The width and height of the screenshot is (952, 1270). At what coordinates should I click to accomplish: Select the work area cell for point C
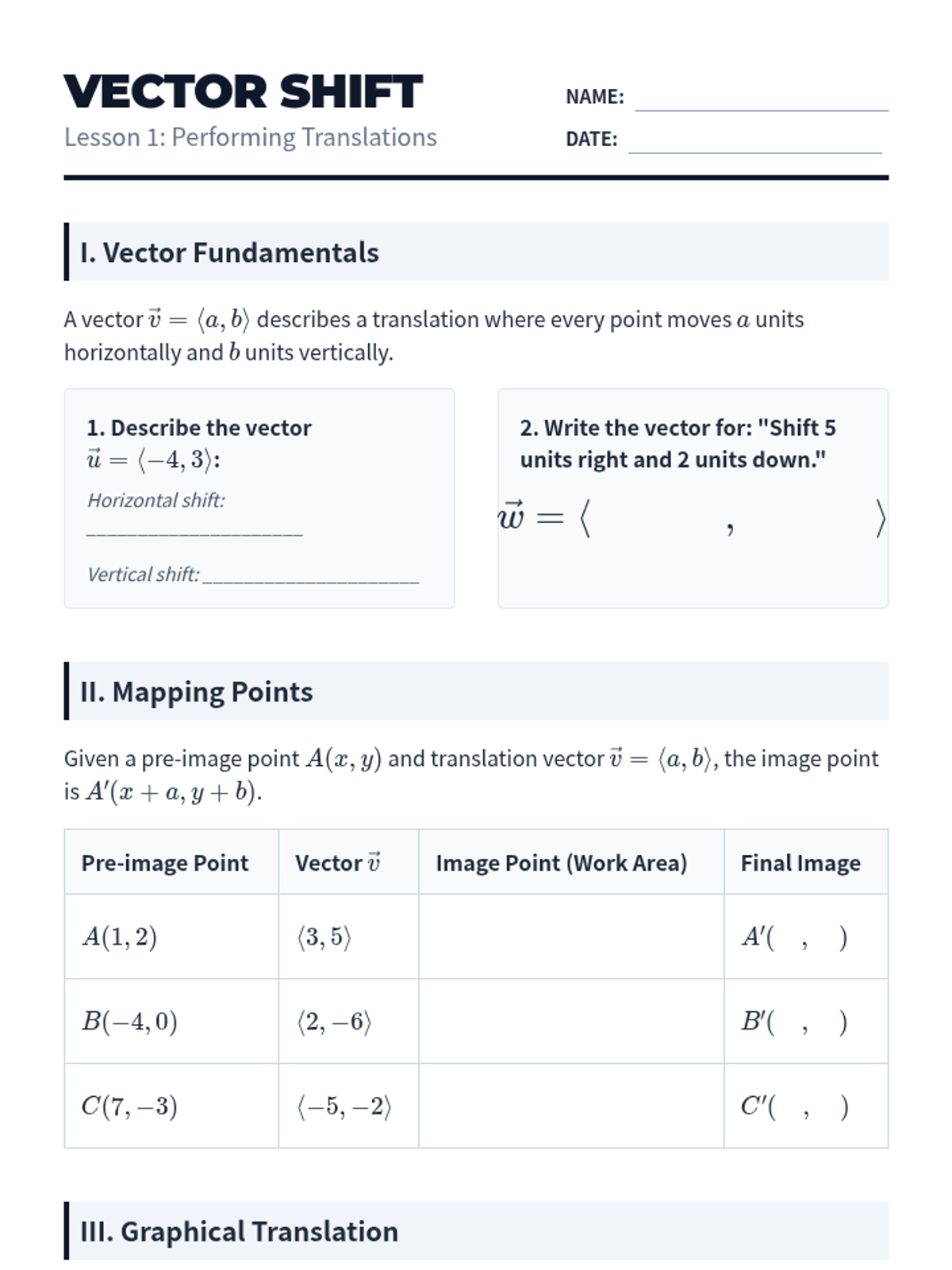coord(571,1106)
